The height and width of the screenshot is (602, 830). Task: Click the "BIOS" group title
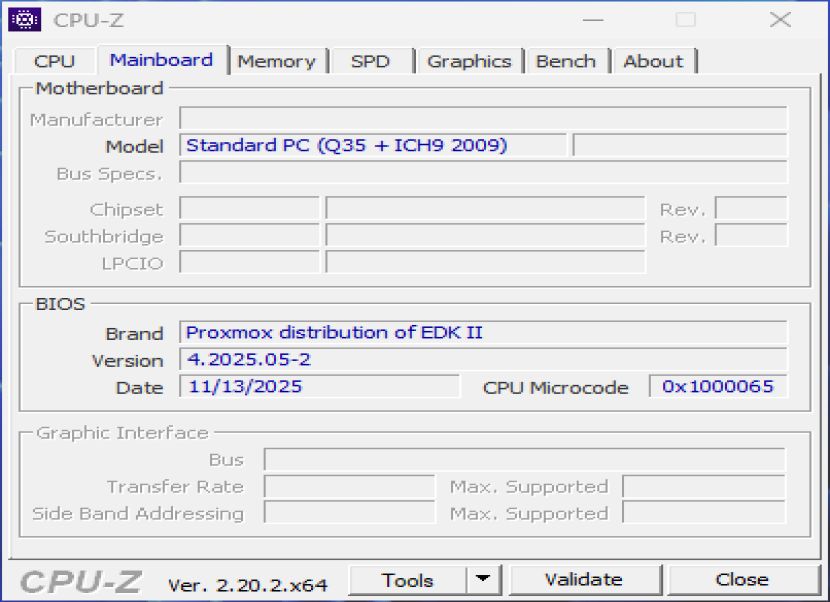pyautogui.click(x=60, y=304)
